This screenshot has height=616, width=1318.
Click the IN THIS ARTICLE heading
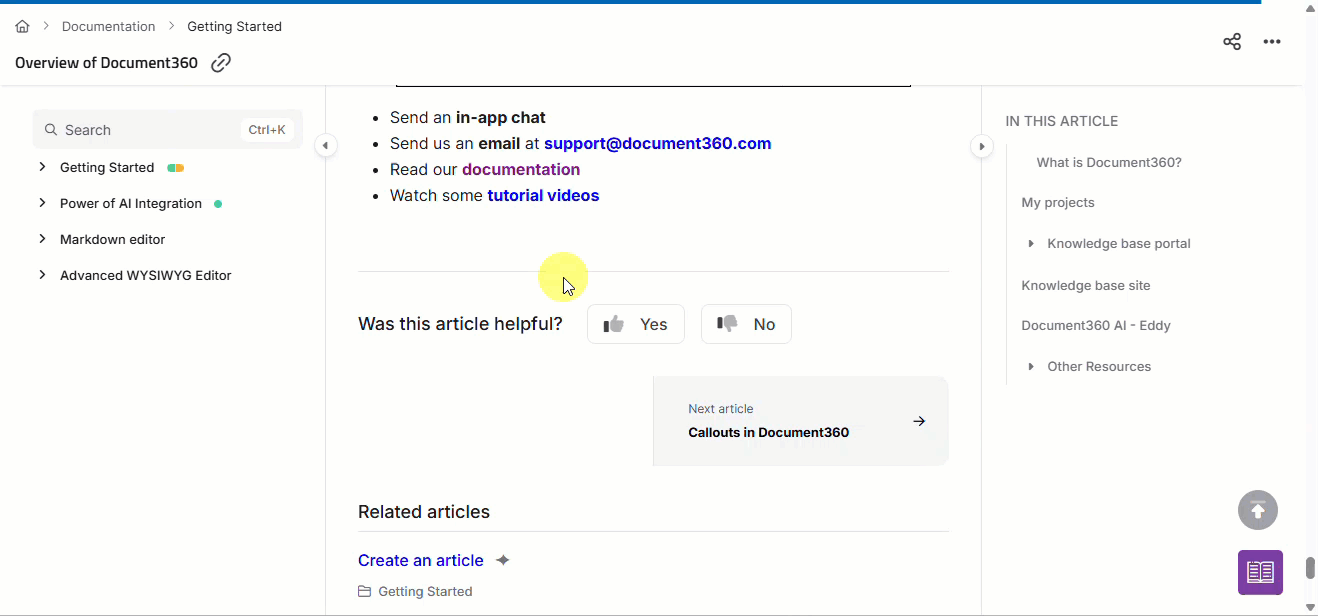click(x=1062, y=121)
